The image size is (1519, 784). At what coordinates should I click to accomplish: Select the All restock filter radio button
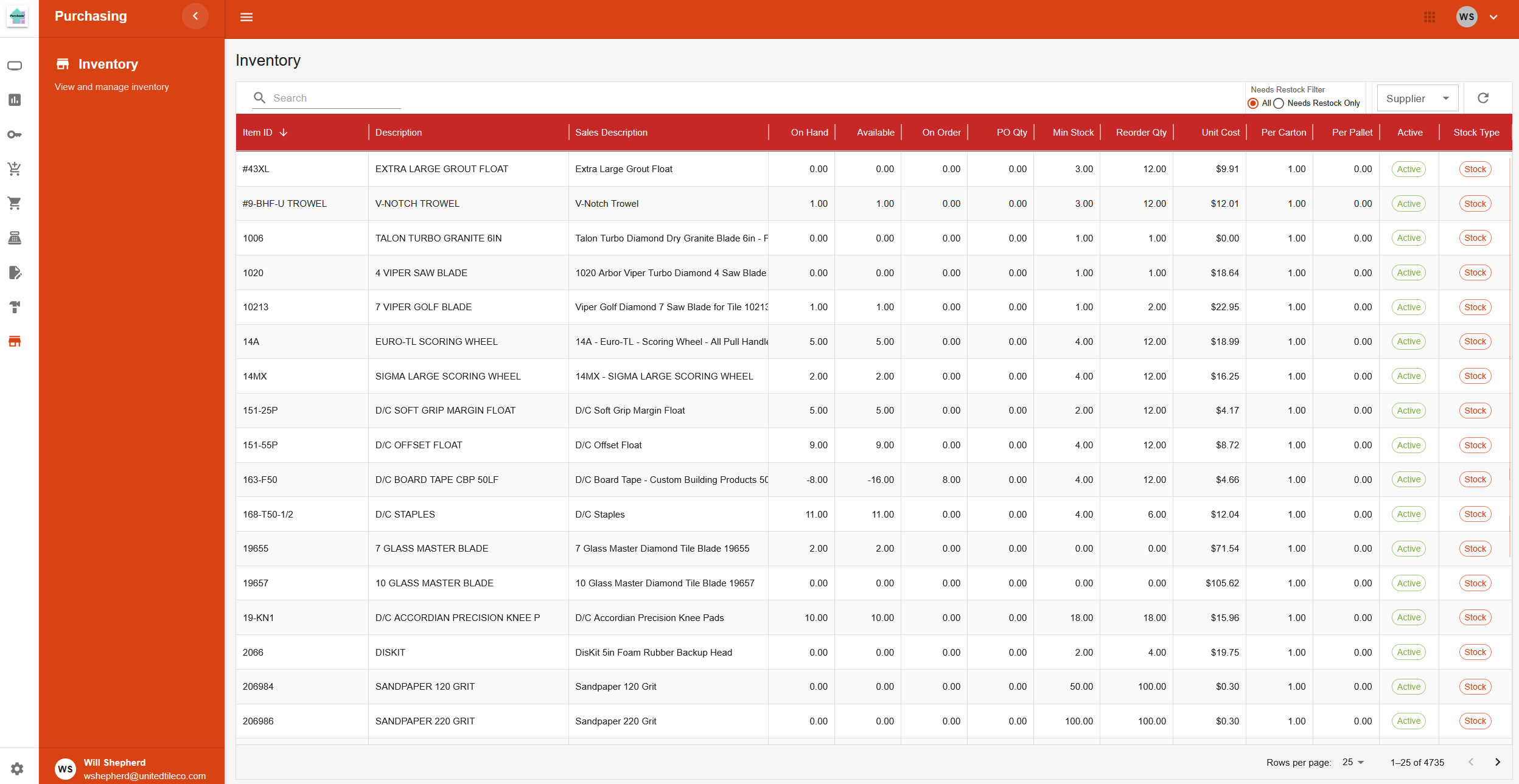tap(1253, 103)
